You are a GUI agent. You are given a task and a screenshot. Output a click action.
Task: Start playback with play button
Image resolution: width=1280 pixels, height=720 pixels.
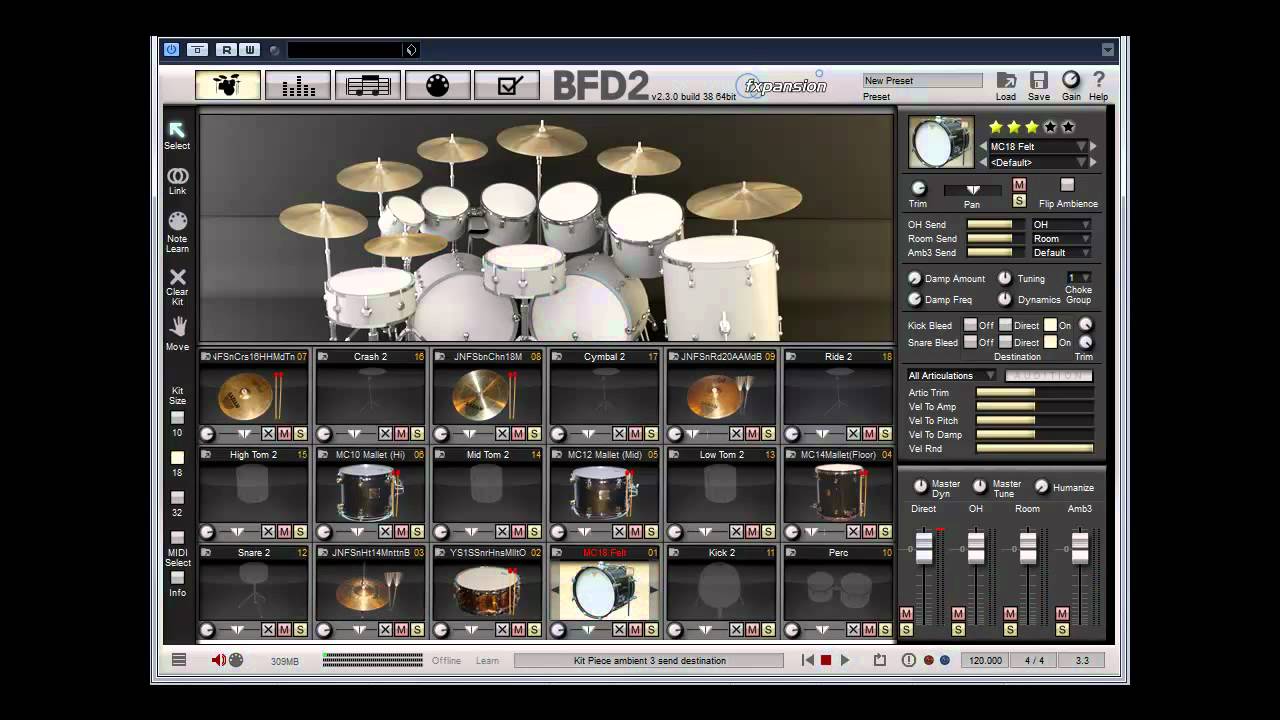click(845, 660)
